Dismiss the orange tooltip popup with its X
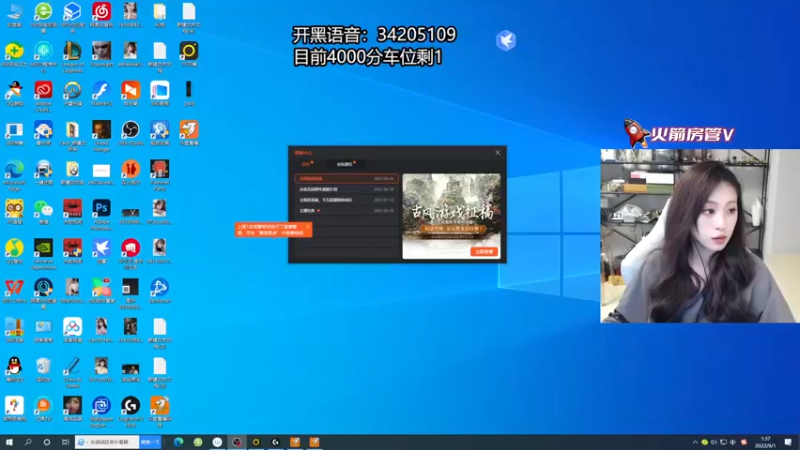 [x=307, y=227]
